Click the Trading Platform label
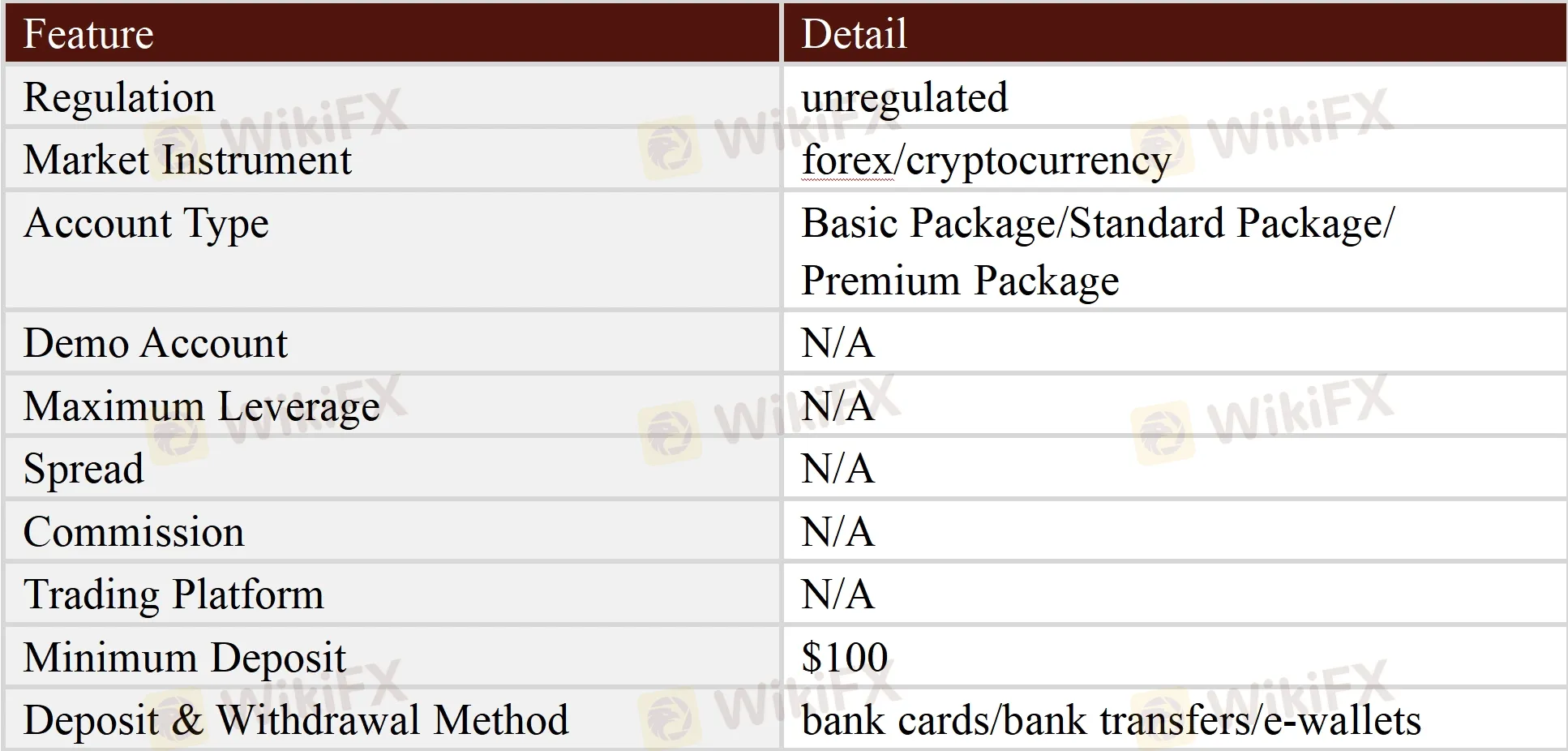The width and height of the screenshot is (1568, 751). click(x=174, y=594)
